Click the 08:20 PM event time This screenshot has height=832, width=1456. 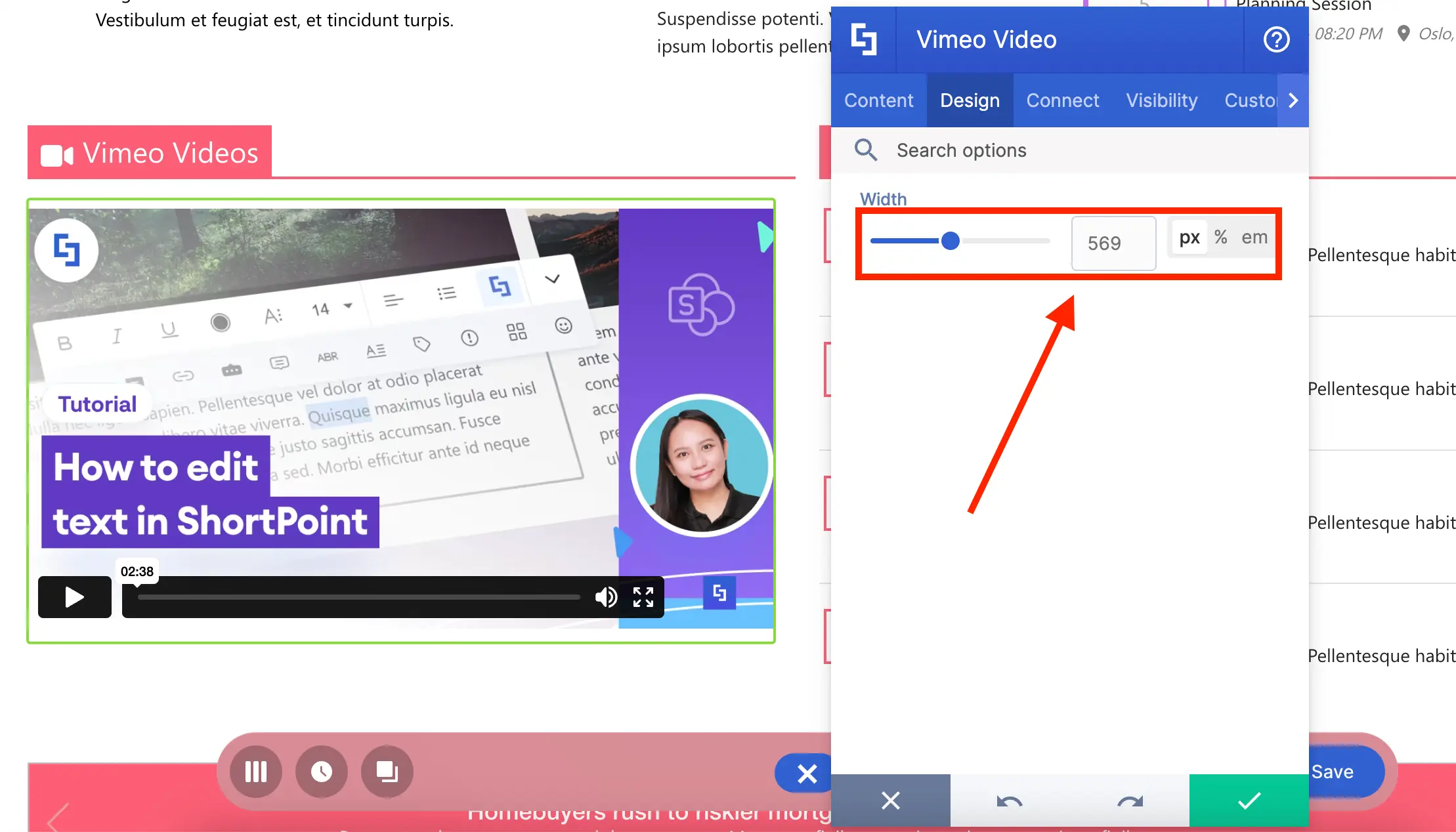[1348, 33]
